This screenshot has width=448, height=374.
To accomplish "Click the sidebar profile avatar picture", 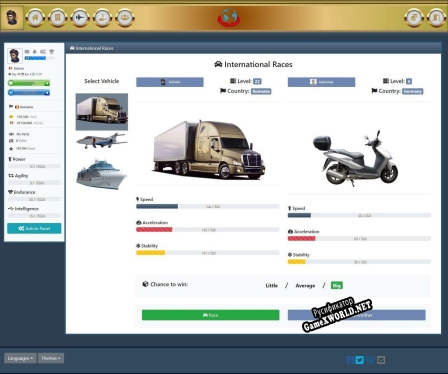I will coord(14,55).
